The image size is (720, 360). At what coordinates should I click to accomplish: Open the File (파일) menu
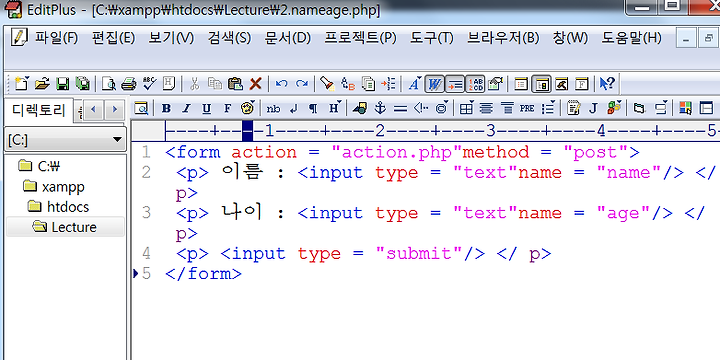coord(56,38)
